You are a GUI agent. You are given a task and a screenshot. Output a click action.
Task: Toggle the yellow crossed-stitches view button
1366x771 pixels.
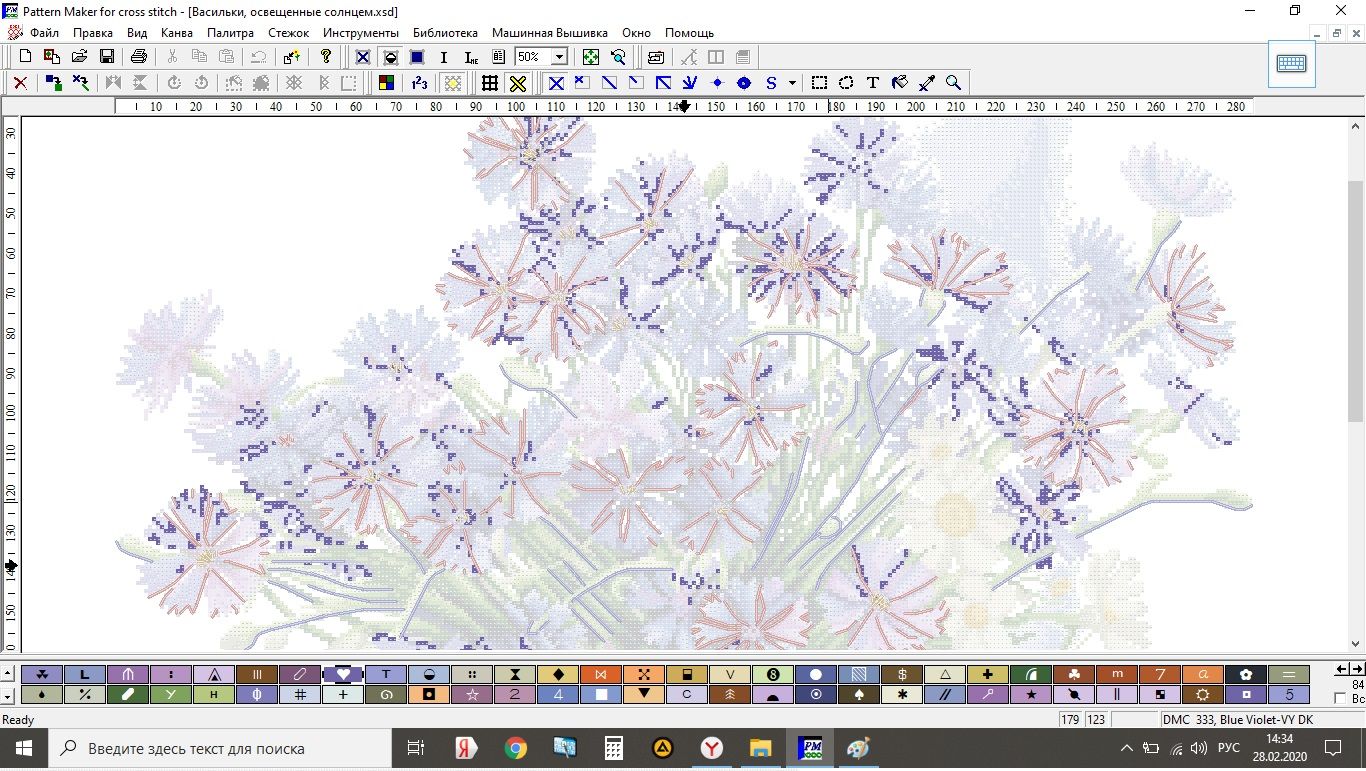tap(517, 83)
